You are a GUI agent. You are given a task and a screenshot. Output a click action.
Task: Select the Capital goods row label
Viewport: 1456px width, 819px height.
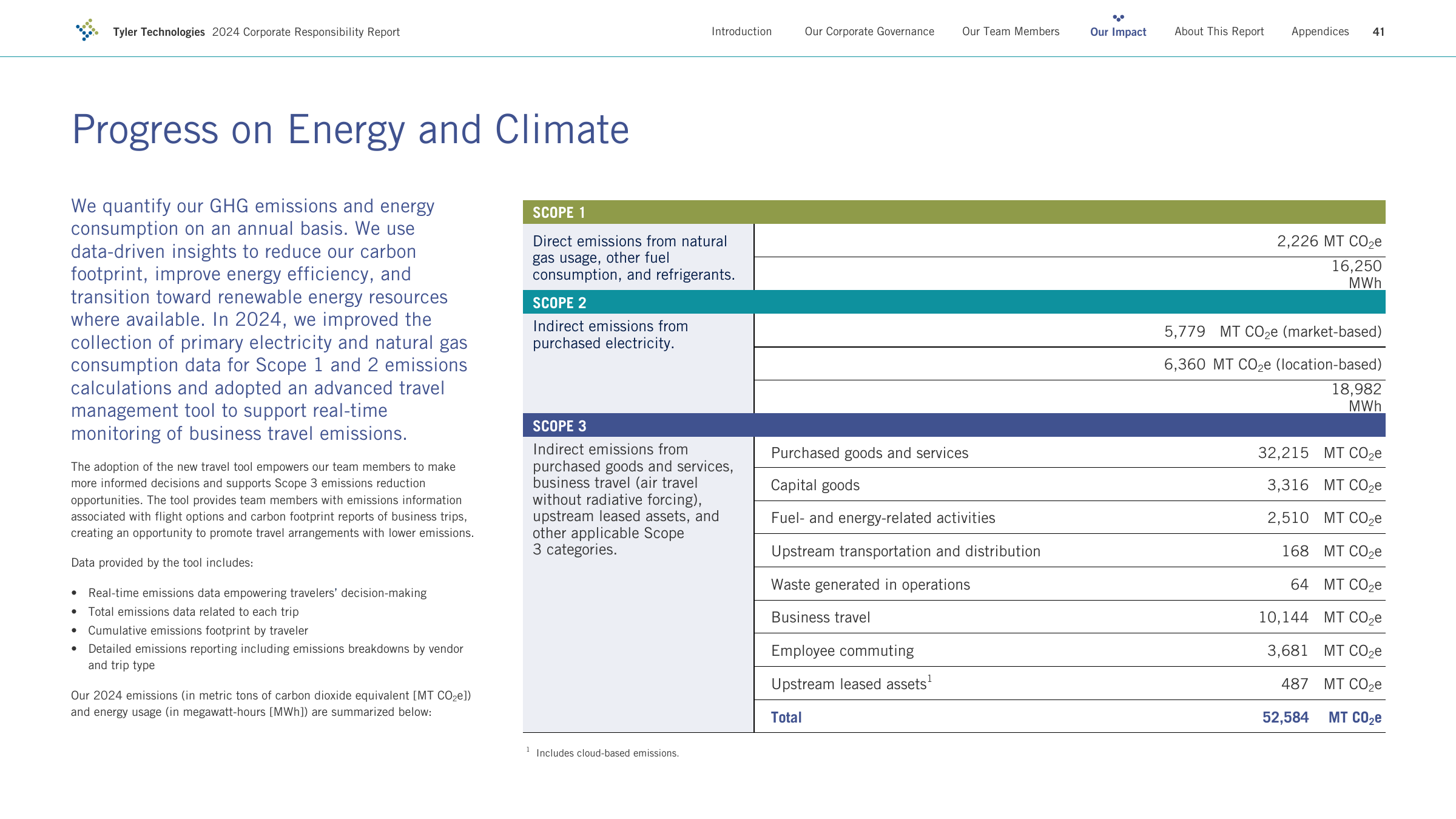click(x=815, y=485)
